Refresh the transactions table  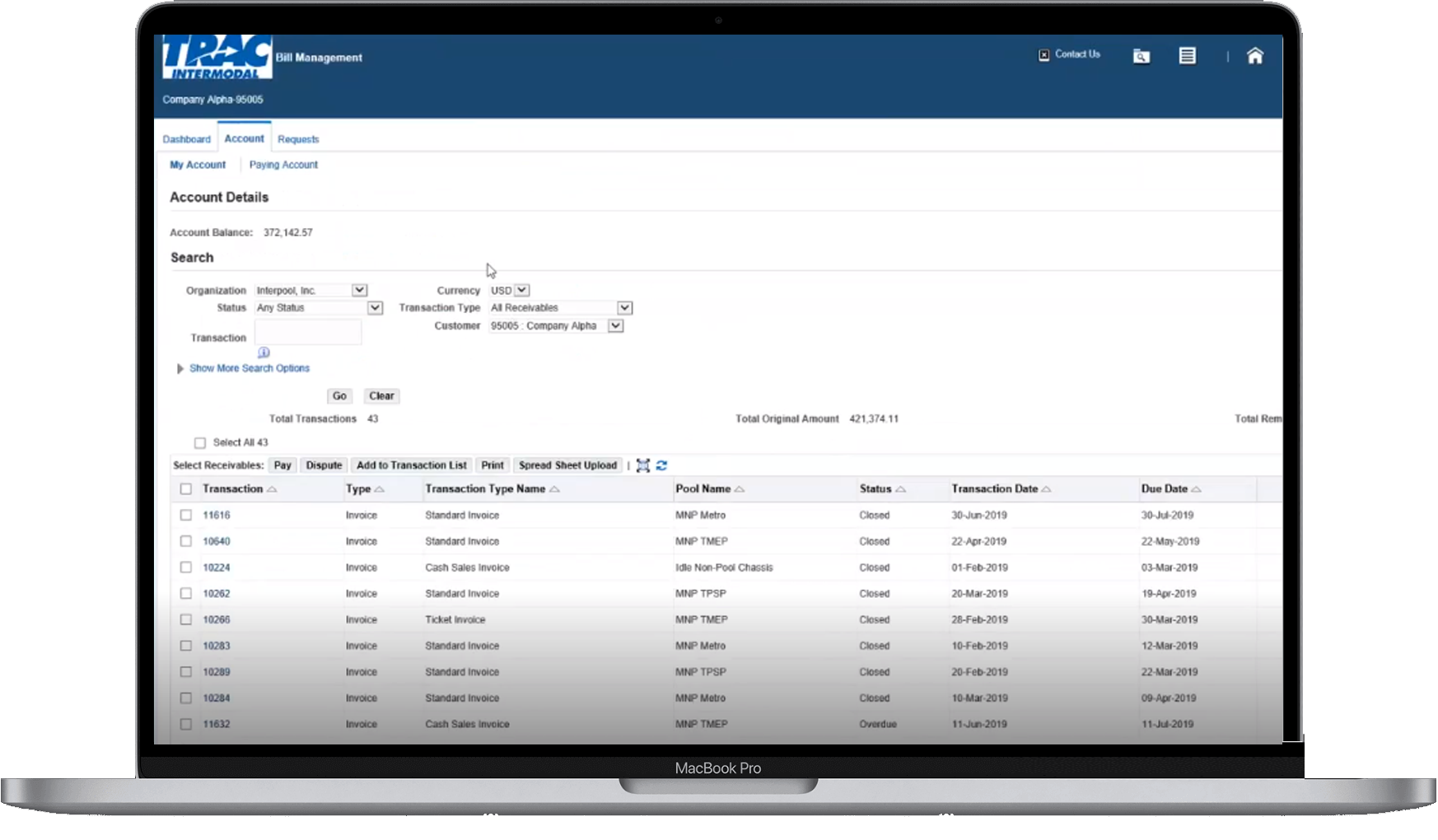661,465
